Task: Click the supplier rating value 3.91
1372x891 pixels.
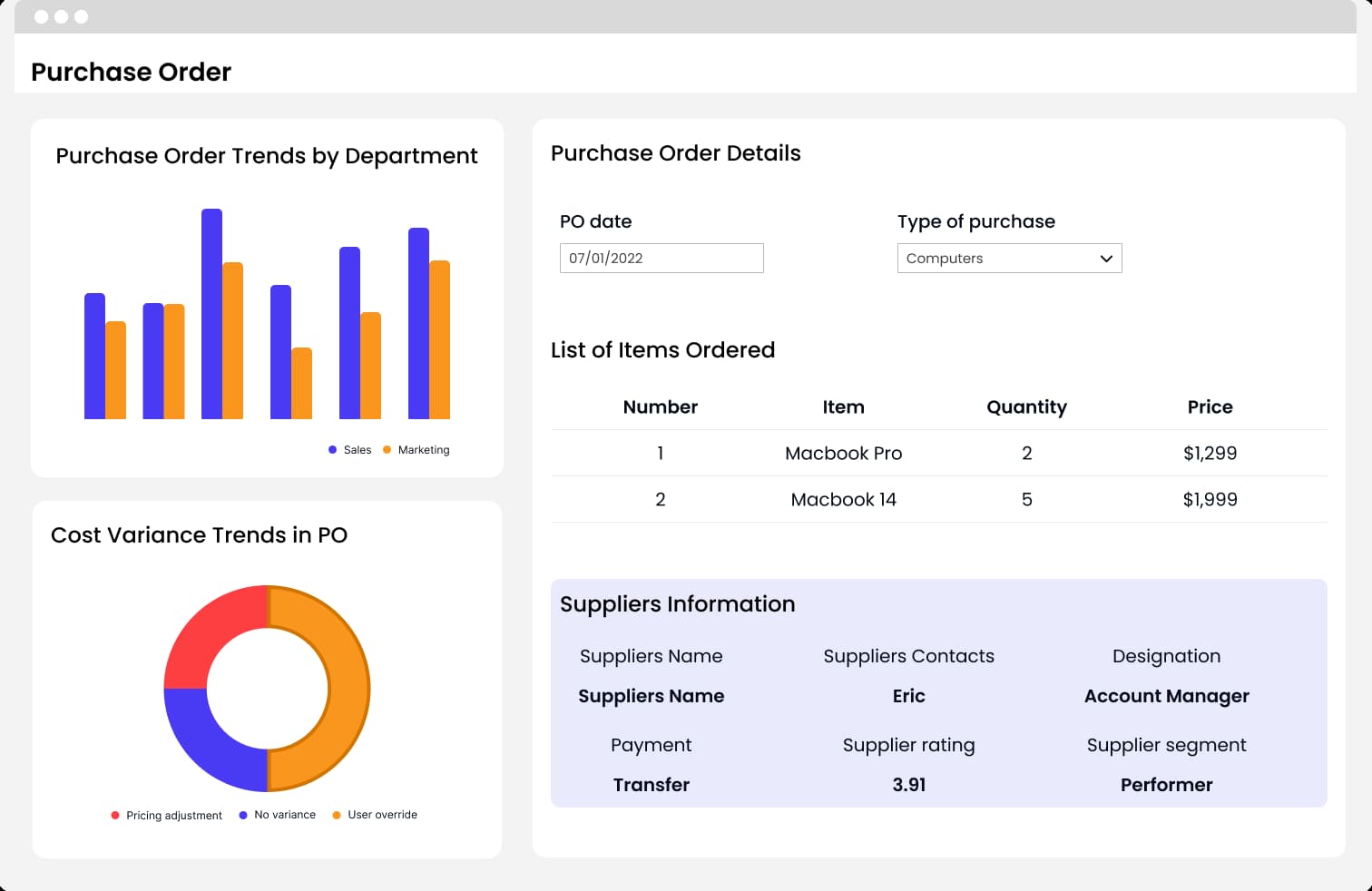Action: (x=908, y=785)
